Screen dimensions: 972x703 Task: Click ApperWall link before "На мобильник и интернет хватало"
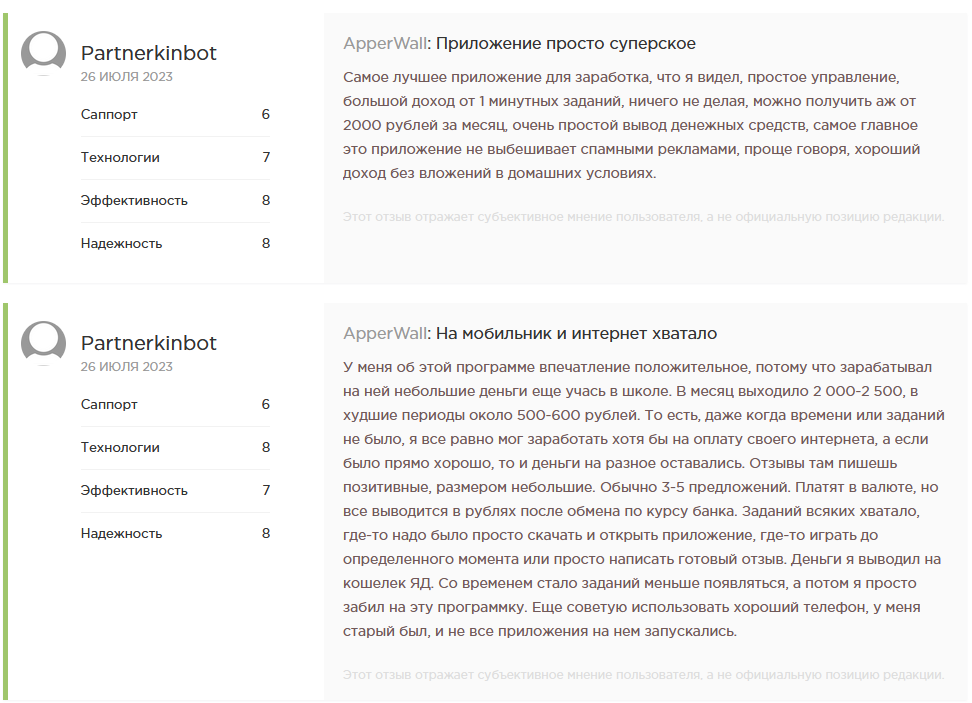[x=385, y=334]
